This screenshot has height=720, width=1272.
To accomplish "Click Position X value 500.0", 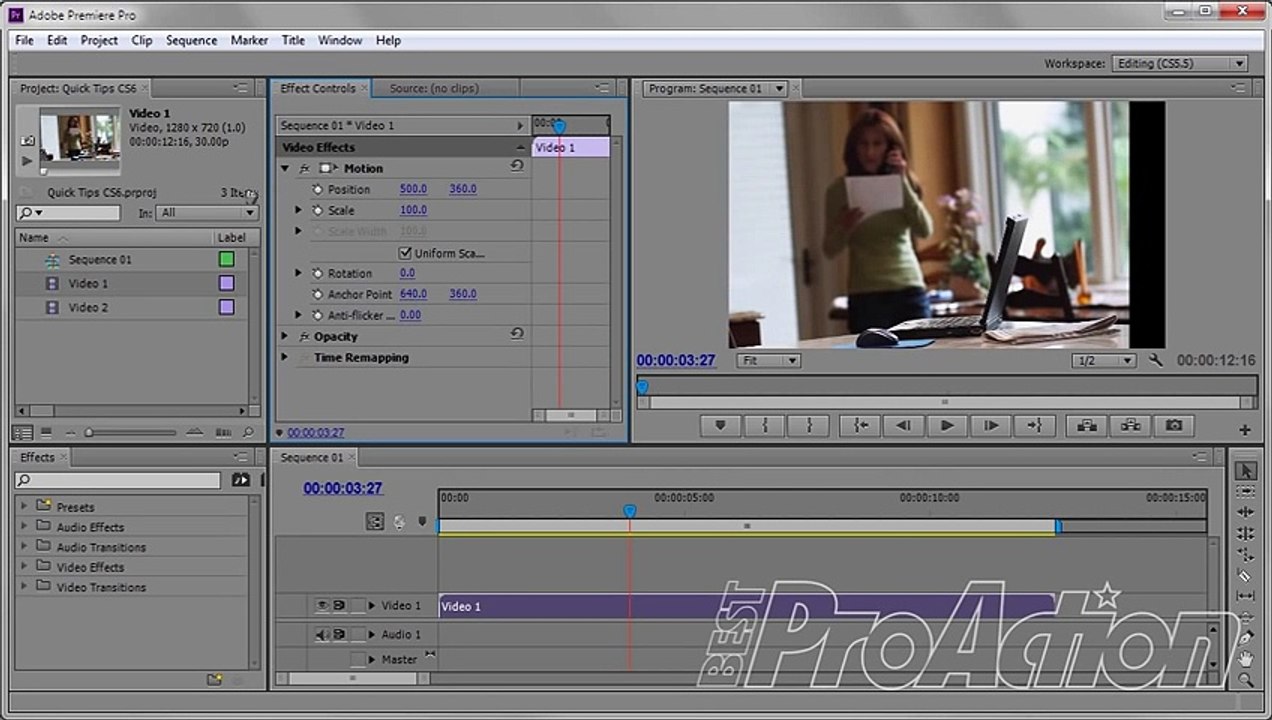I will pyautogui.click(x=413, y=189).
